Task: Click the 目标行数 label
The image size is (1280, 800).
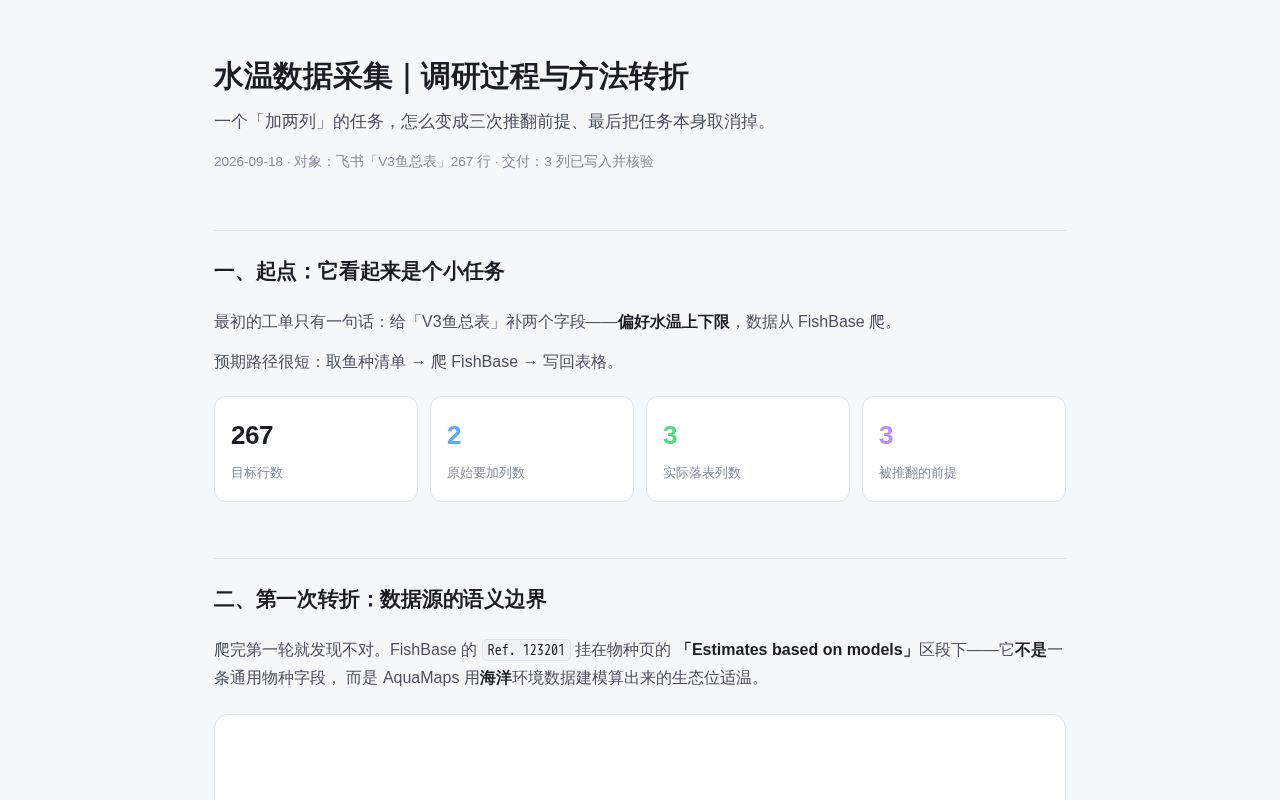Action: (257, 473)
